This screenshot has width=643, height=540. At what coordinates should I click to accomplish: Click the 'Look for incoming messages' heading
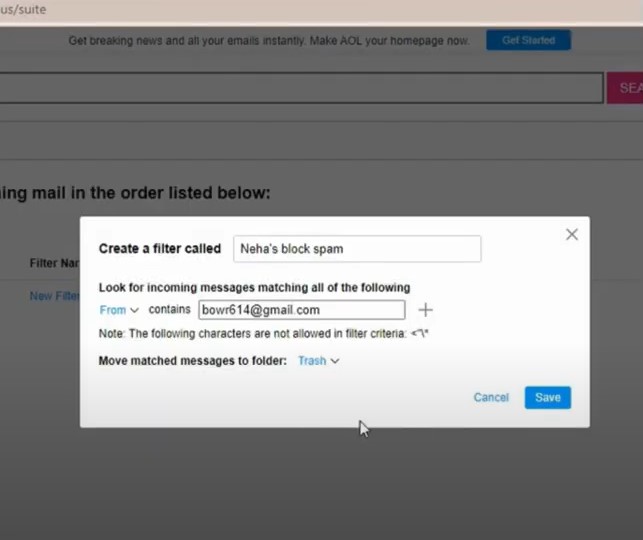254,287
